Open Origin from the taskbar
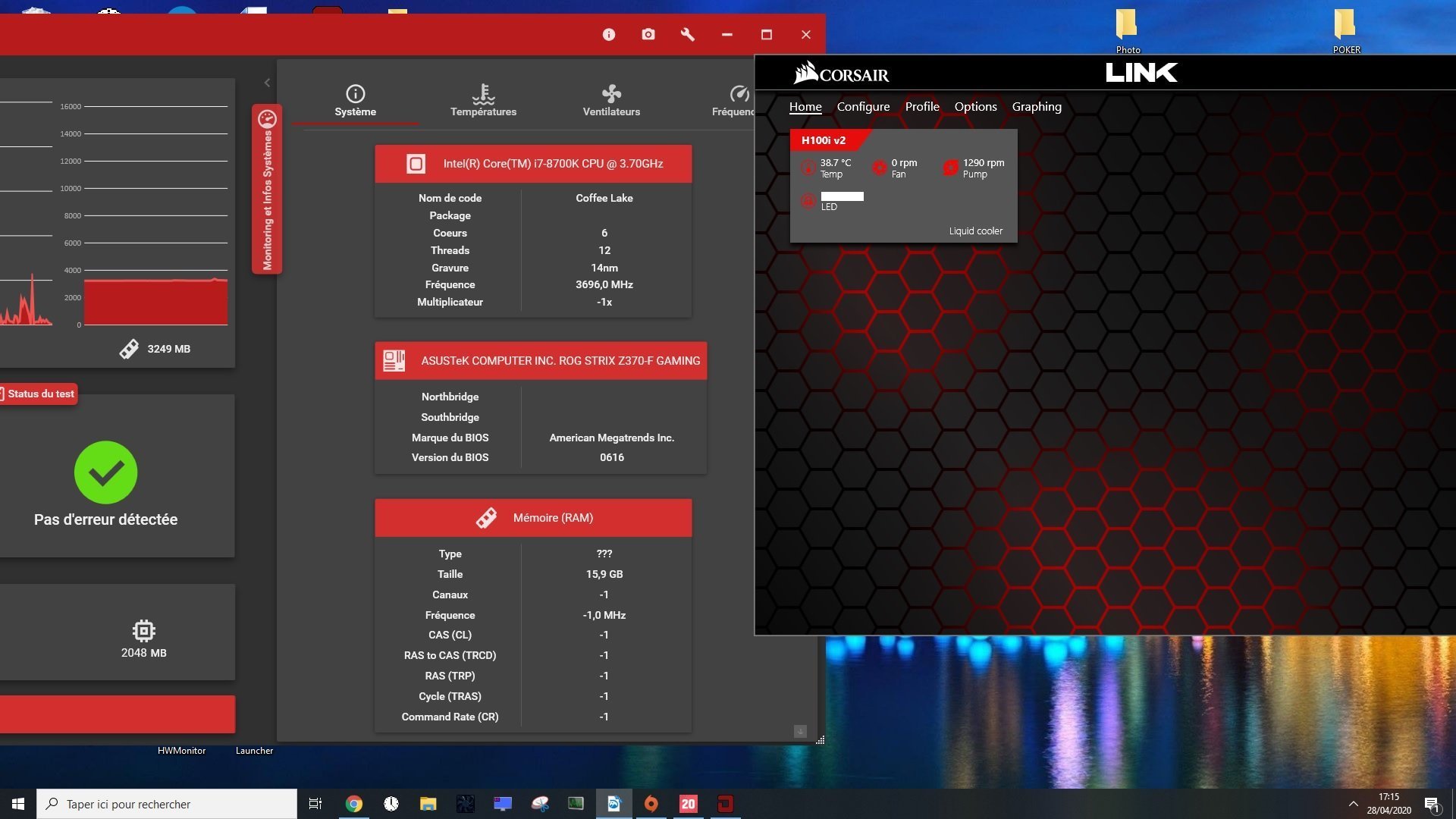 pyautogui.click(x=651, y=804)
